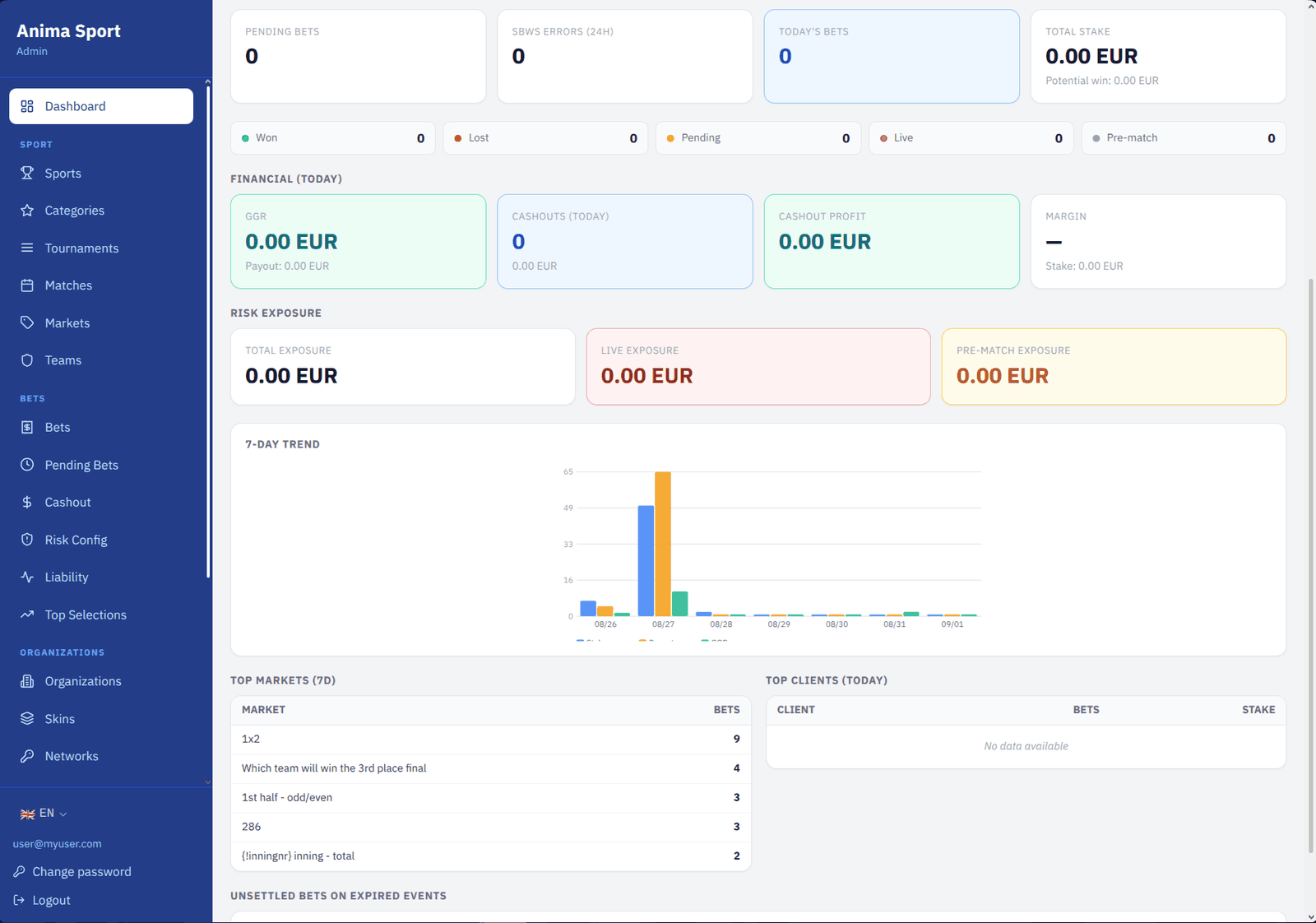Go to Categories in sidebar
This screenshot has height=923, width=1316.
[x=101, y=211]
